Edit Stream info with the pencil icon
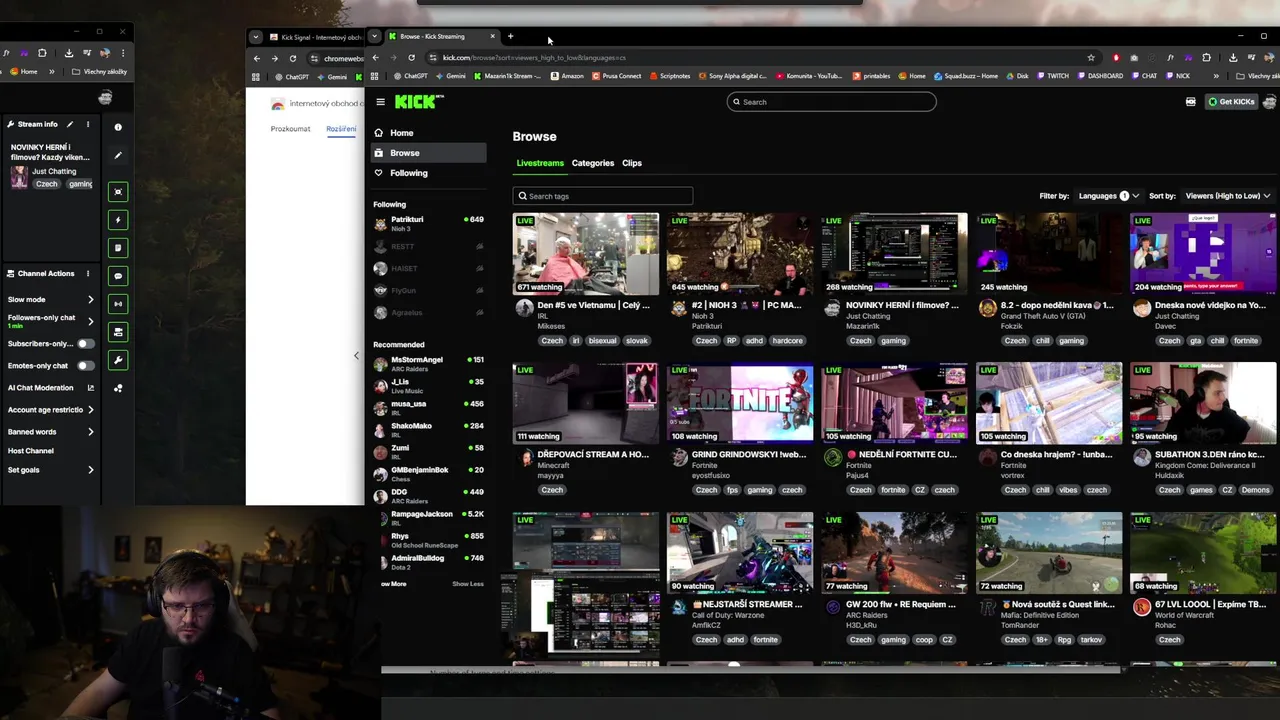1280x720 pixels. point(70,124)
